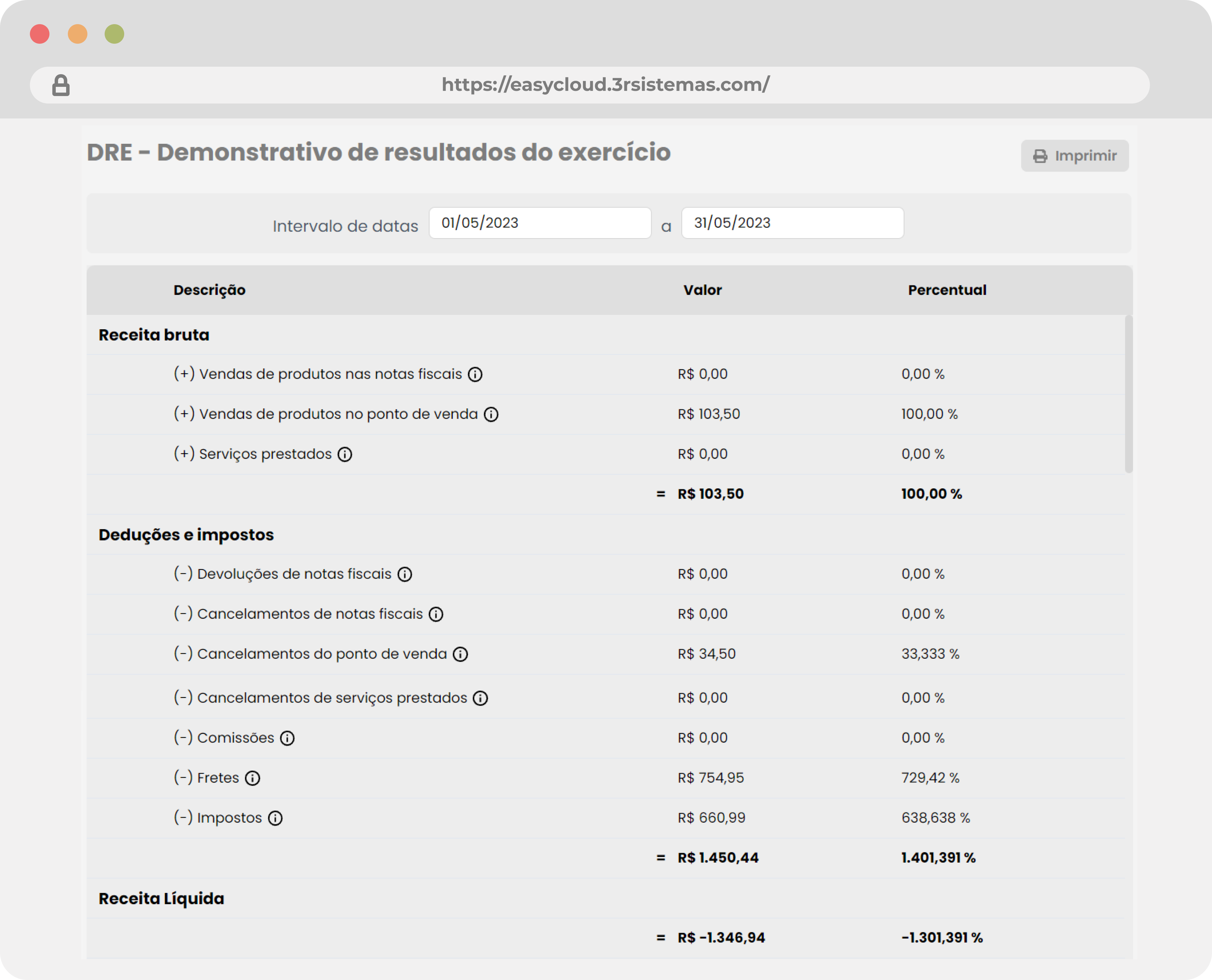
Task: Select the Deduções e impostos heading
Action: tap(186, 535)
